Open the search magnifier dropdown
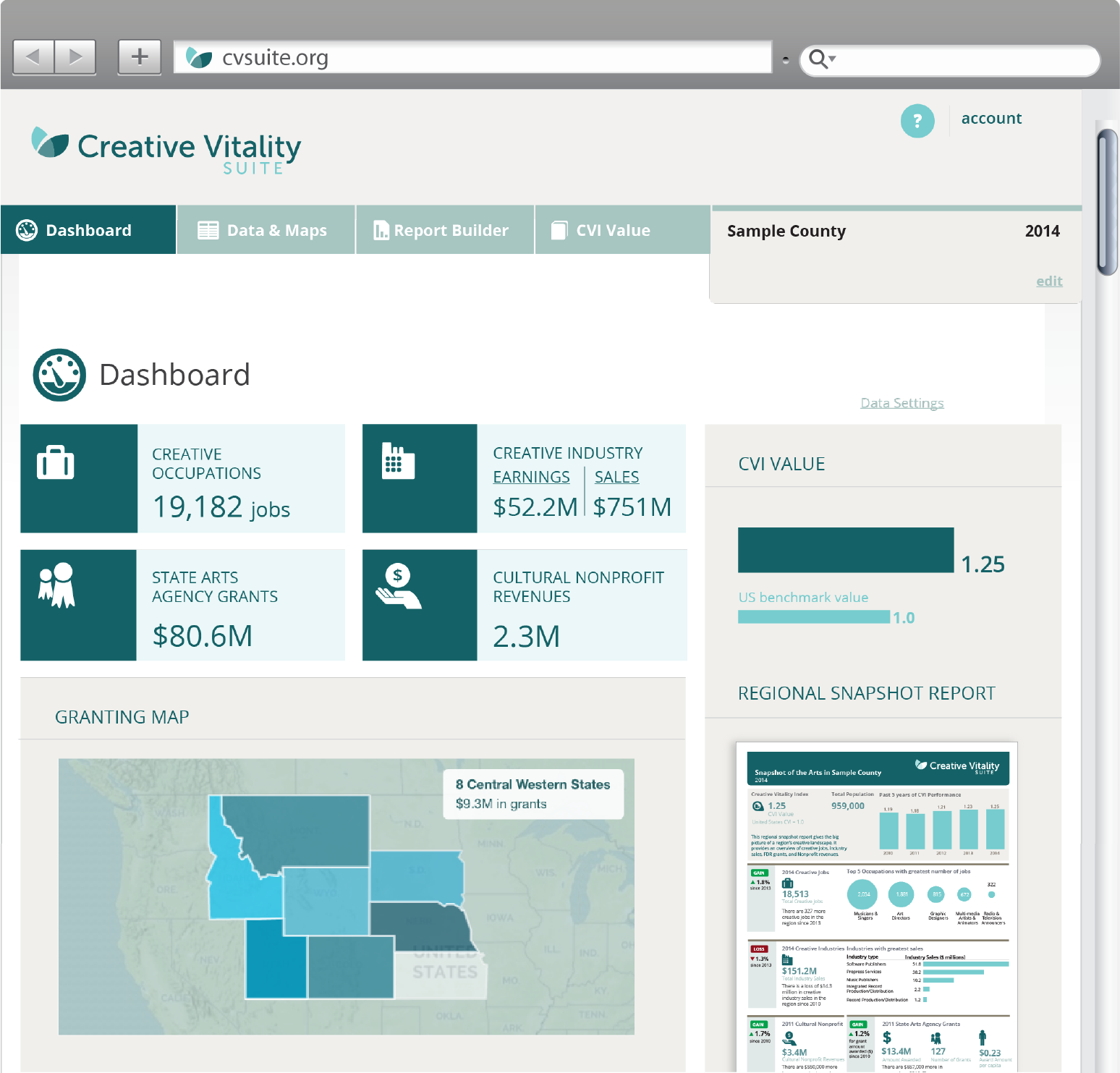The image size is (1120, 1073). [822, 59]
